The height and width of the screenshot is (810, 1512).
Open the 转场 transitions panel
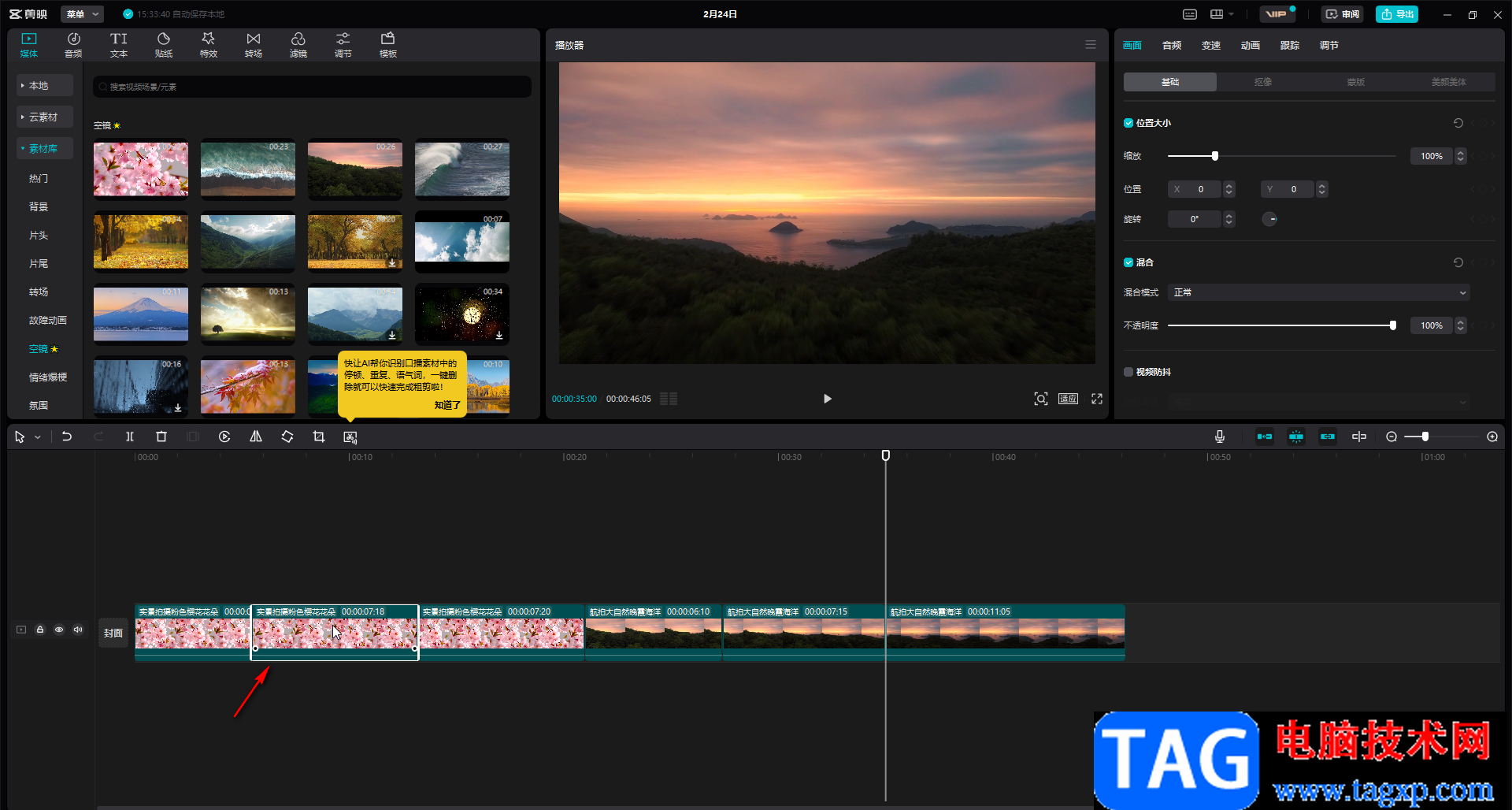(x=253, y=45)
